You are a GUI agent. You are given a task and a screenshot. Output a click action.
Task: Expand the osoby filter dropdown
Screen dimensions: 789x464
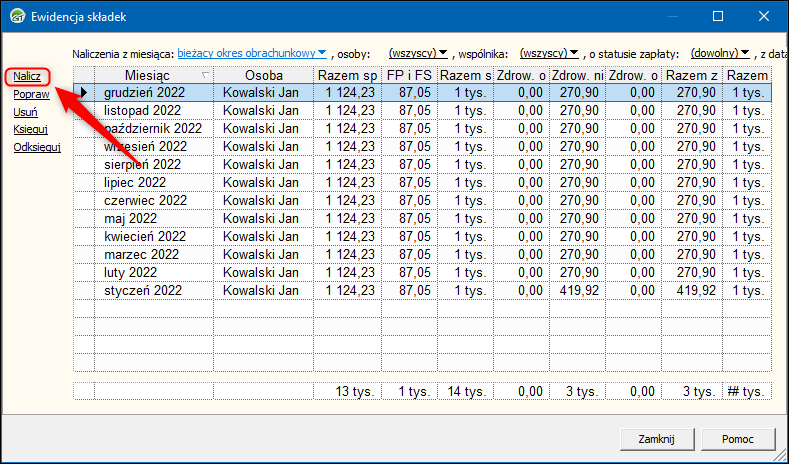[x=417, y=52]
